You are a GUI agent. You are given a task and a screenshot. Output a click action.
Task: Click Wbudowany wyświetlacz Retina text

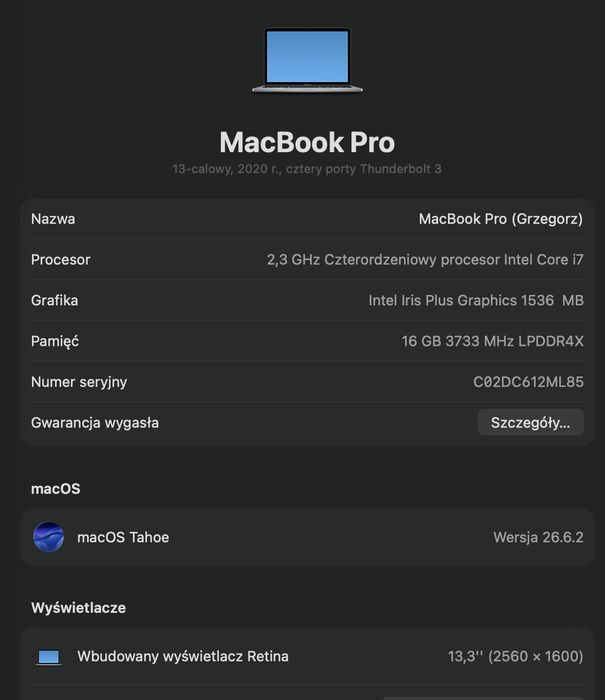coord(183,657)
